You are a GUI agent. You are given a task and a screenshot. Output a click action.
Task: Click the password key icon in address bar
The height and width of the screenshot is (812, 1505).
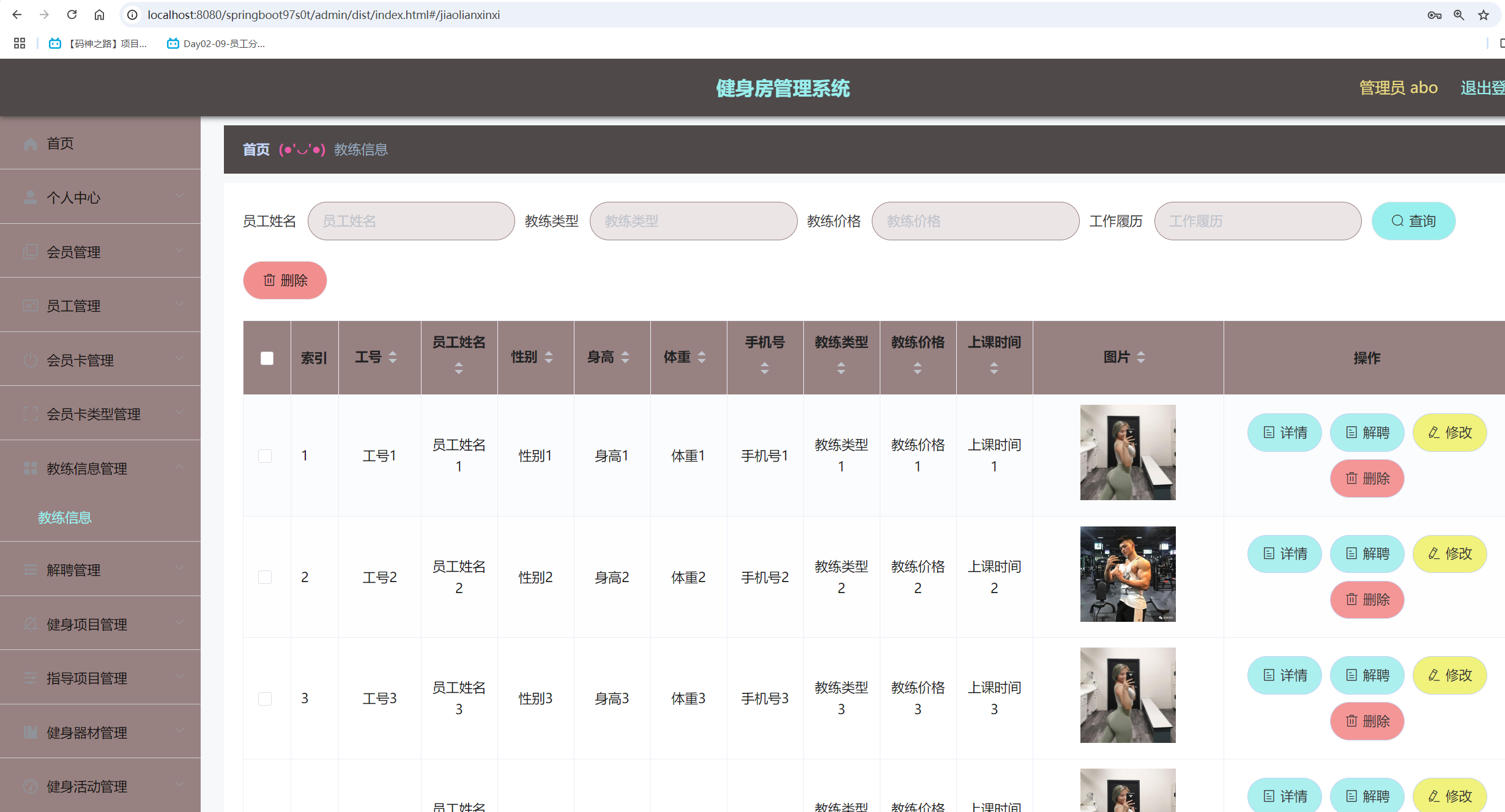[x=1434, y=15]
